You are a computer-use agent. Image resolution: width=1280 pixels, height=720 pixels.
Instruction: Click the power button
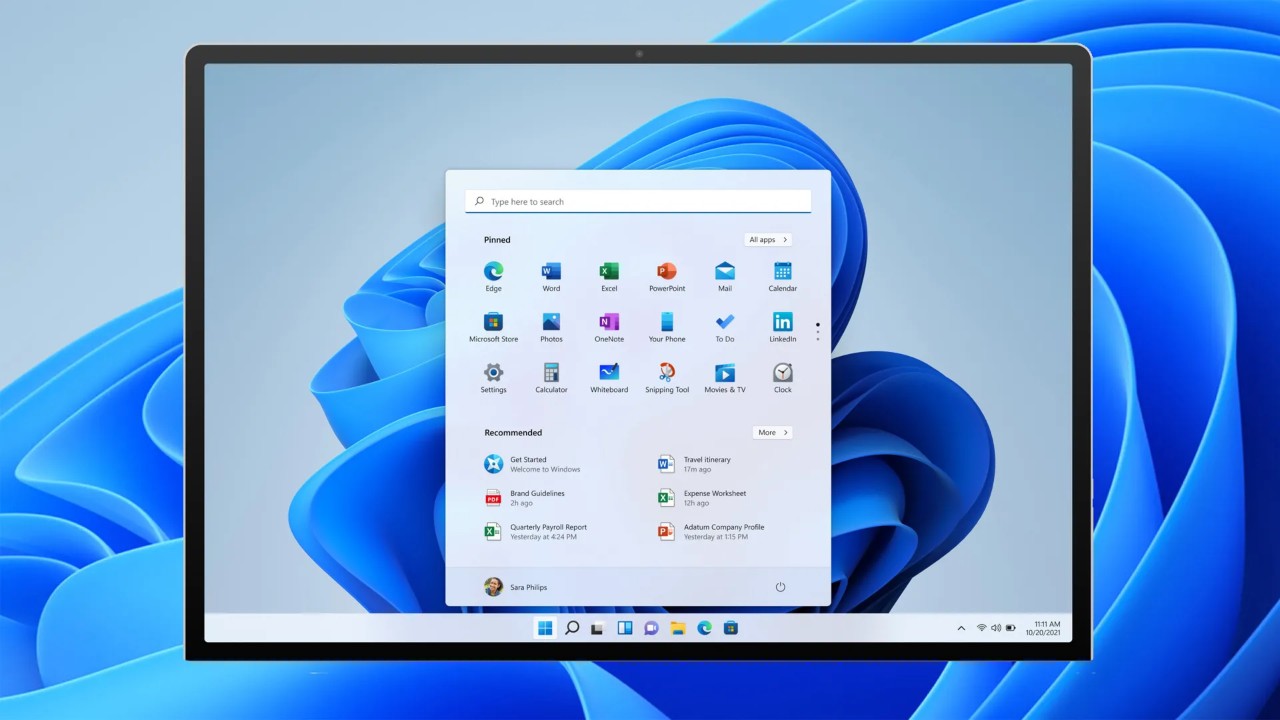point(780,587)
